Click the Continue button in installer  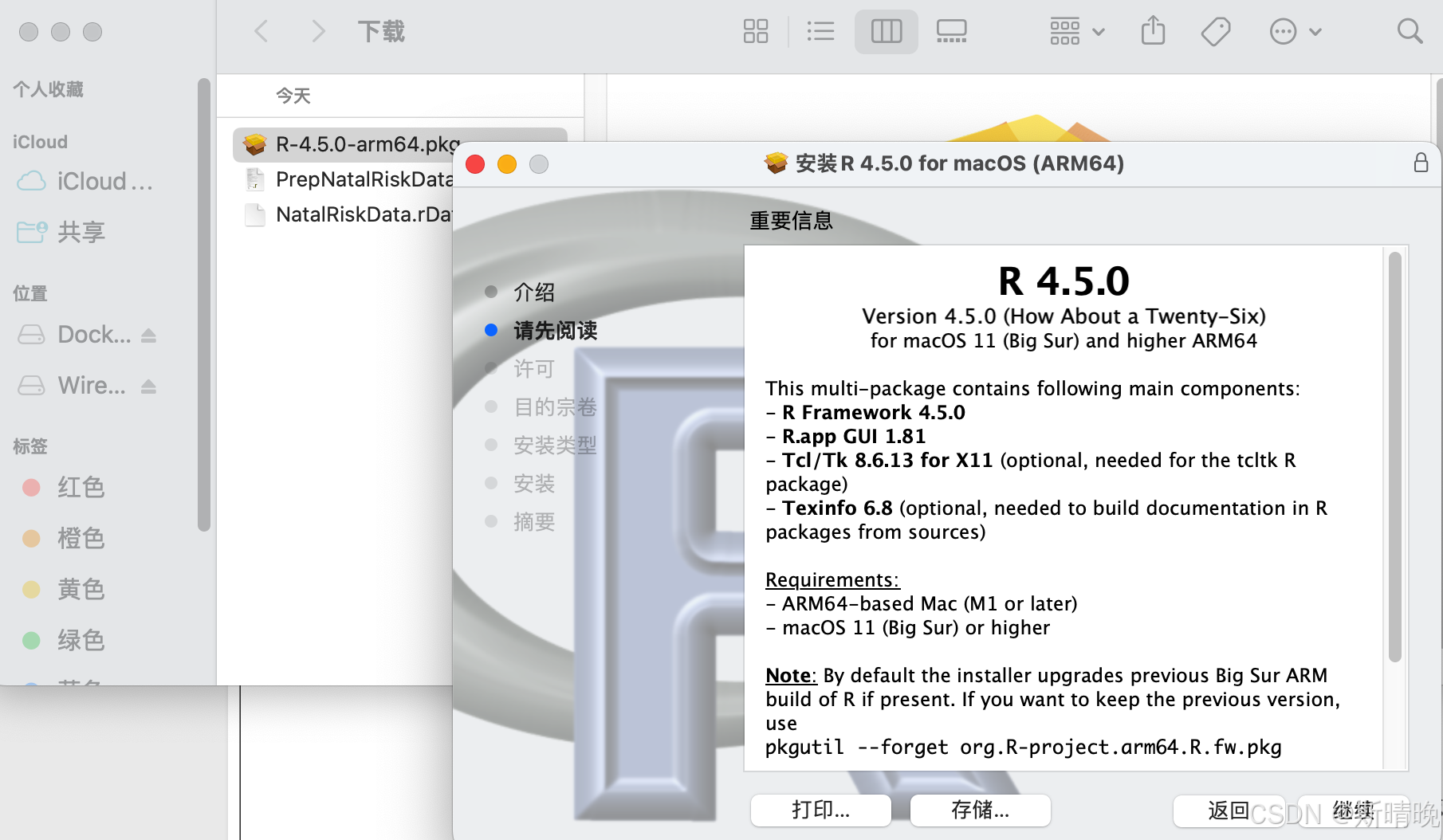coord(1354,811)
